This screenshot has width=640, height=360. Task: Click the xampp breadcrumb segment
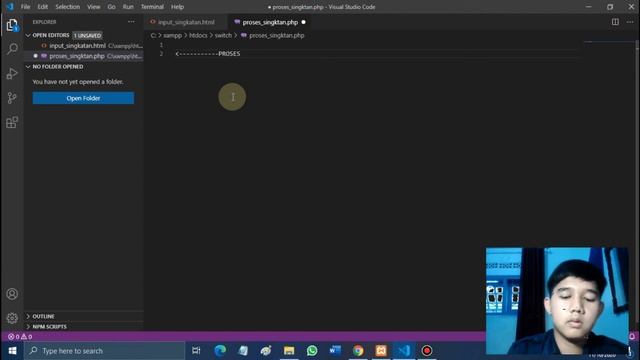[x=172, y=36]
